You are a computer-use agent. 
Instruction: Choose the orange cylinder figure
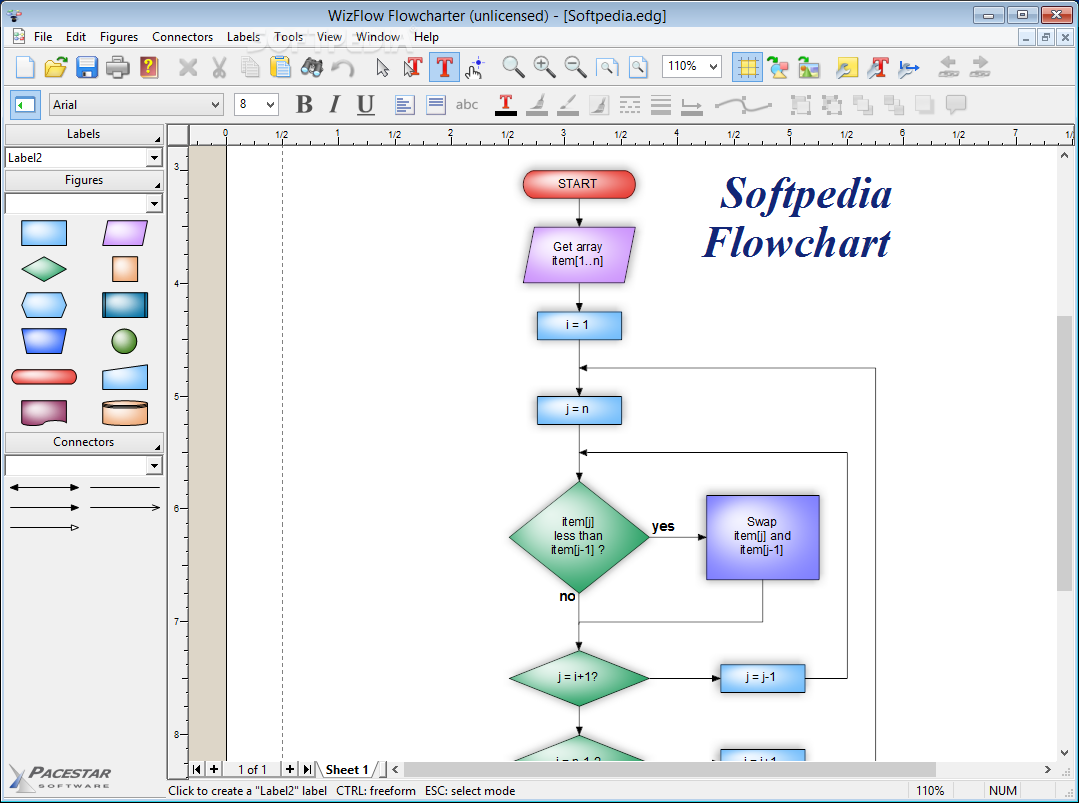click(x=125, y=413)
